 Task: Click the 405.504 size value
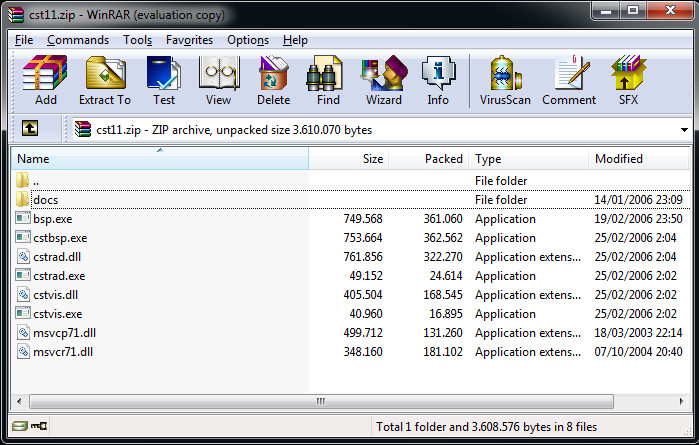(x=363, y=295)
